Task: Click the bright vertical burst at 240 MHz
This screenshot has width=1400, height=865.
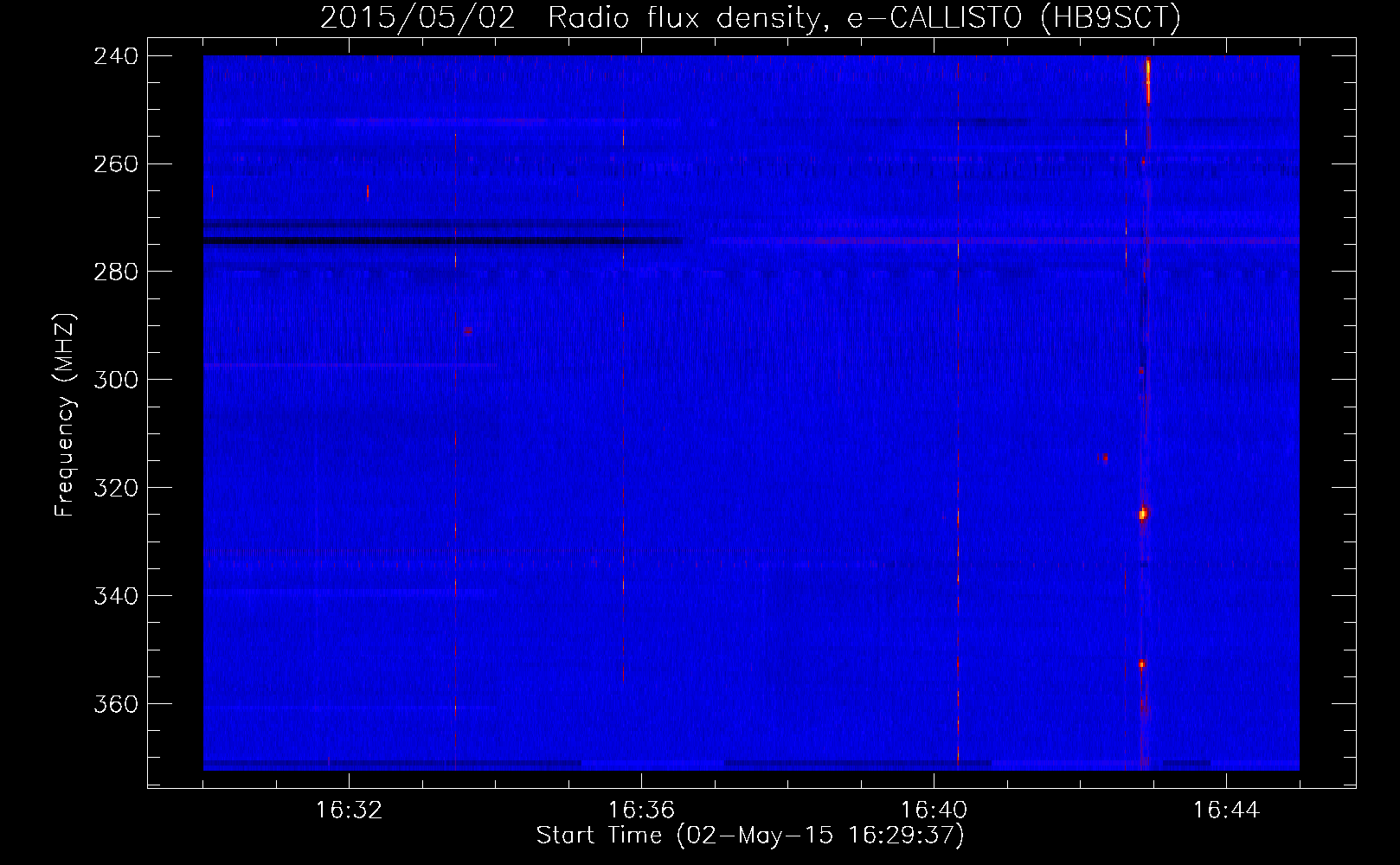Action: click(x=1148, y=80)
